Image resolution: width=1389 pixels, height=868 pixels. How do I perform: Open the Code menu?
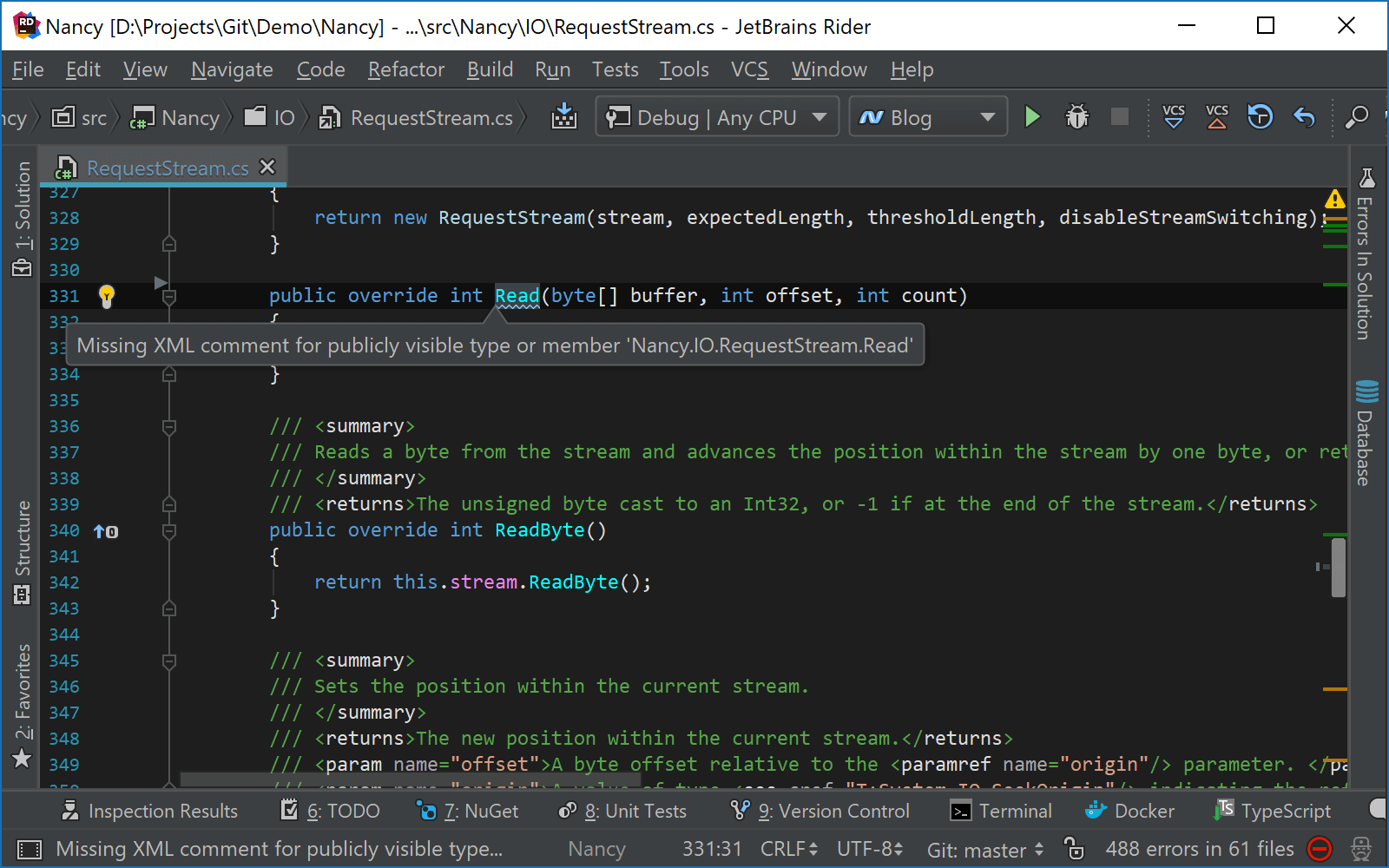321,69
